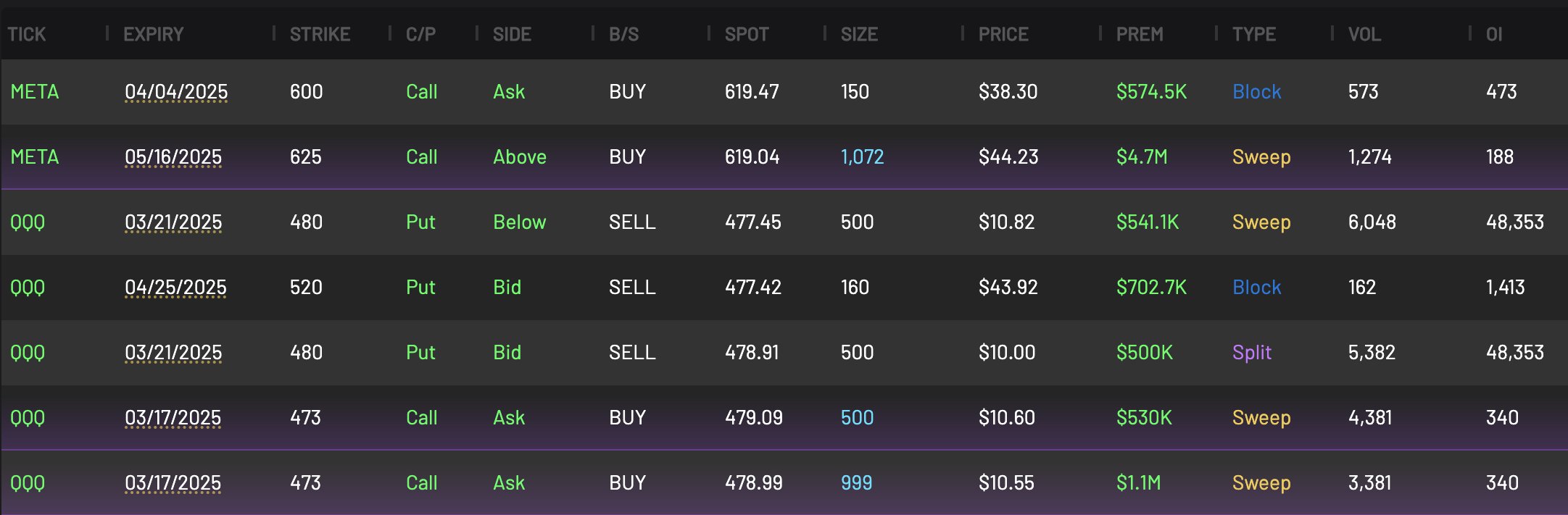This screenshot has width=1568, height=515.
Task: Sort by the TYPE column header
Action: 1254,34
